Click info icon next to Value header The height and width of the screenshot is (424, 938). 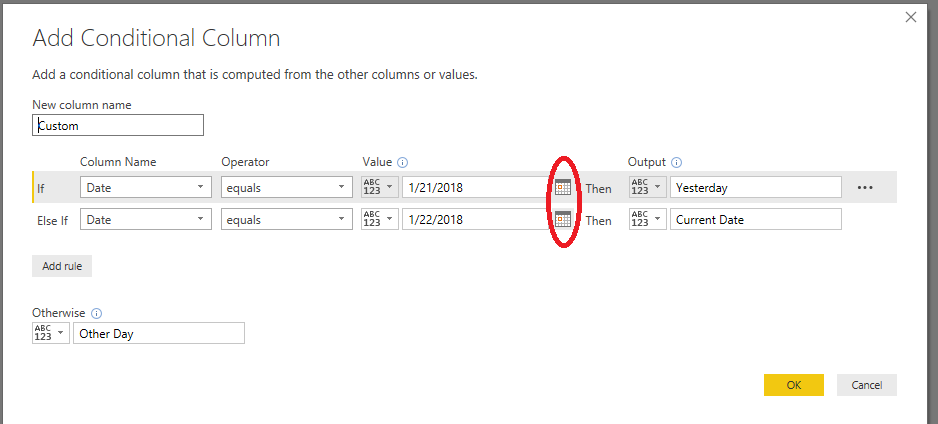[402, 162]
